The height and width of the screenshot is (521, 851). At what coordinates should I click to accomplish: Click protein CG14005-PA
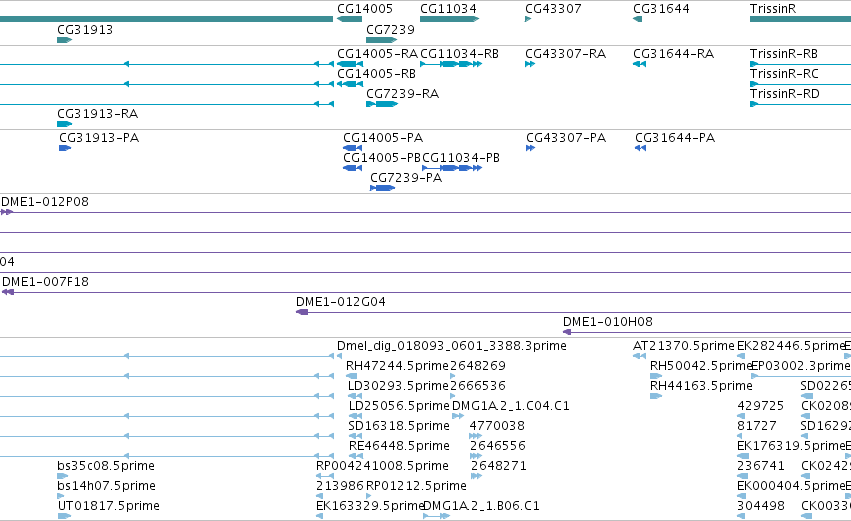tap(383, 138)
